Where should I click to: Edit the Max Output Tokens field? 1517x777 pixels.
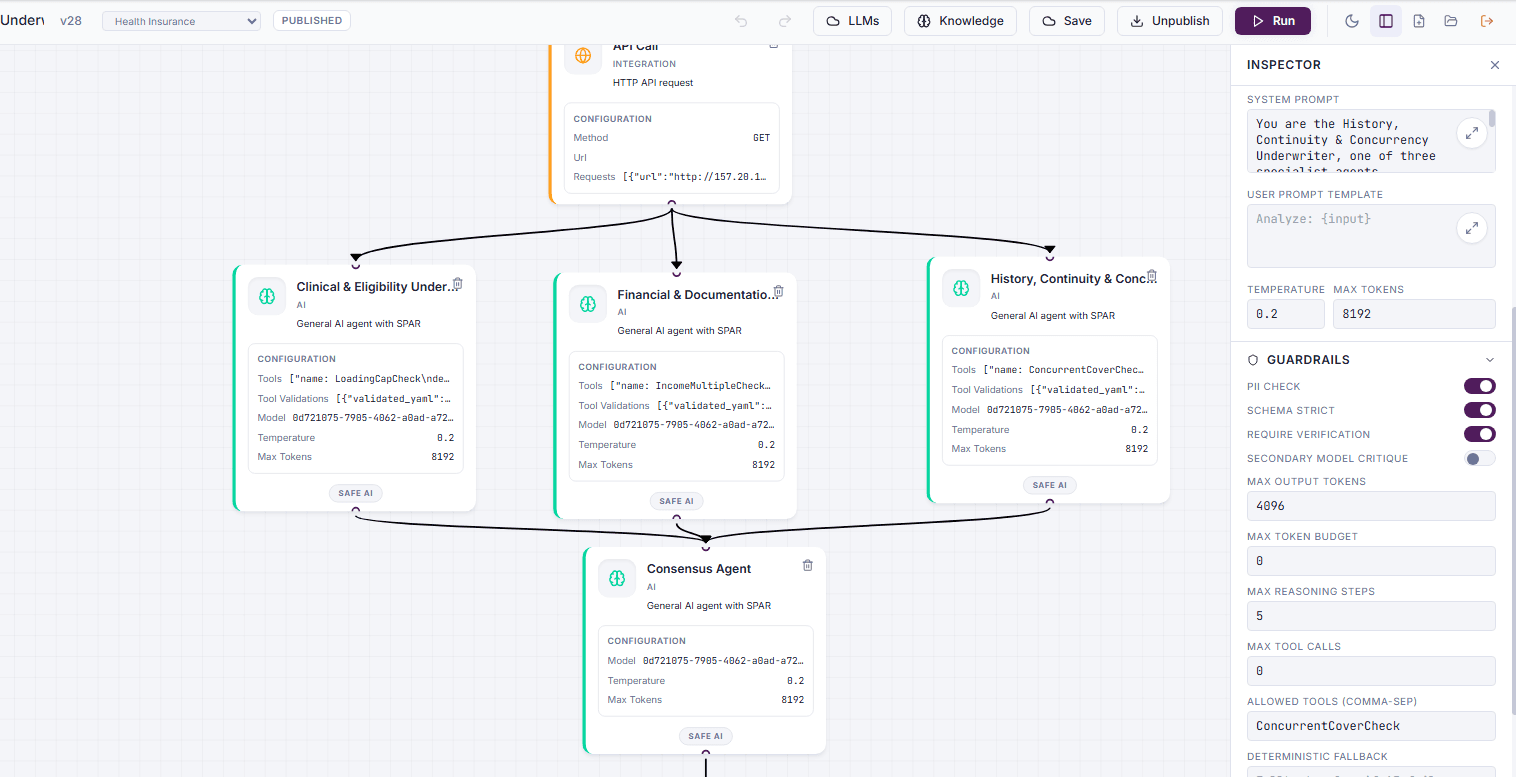[1371, 506]
